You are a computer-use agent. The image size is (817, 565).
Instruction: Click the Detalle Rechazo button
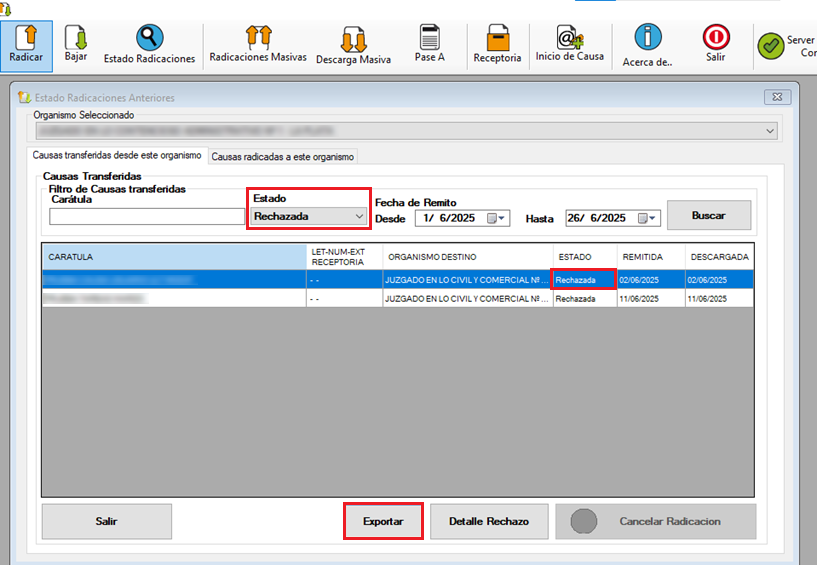tap(489, 522)
